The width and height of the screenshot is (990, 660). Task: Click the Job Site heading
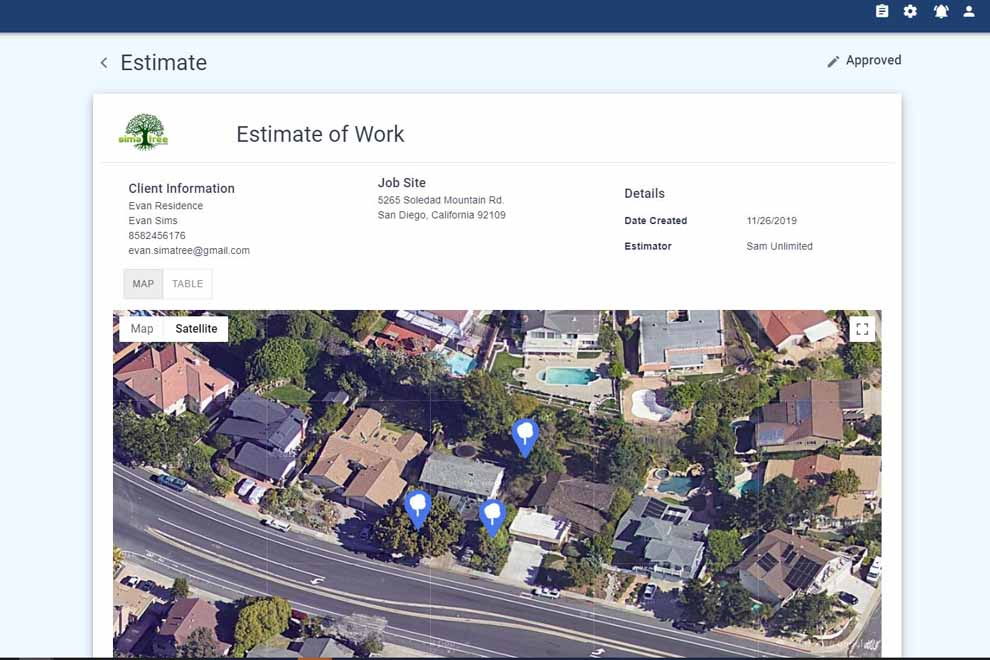tap(402, 183)
